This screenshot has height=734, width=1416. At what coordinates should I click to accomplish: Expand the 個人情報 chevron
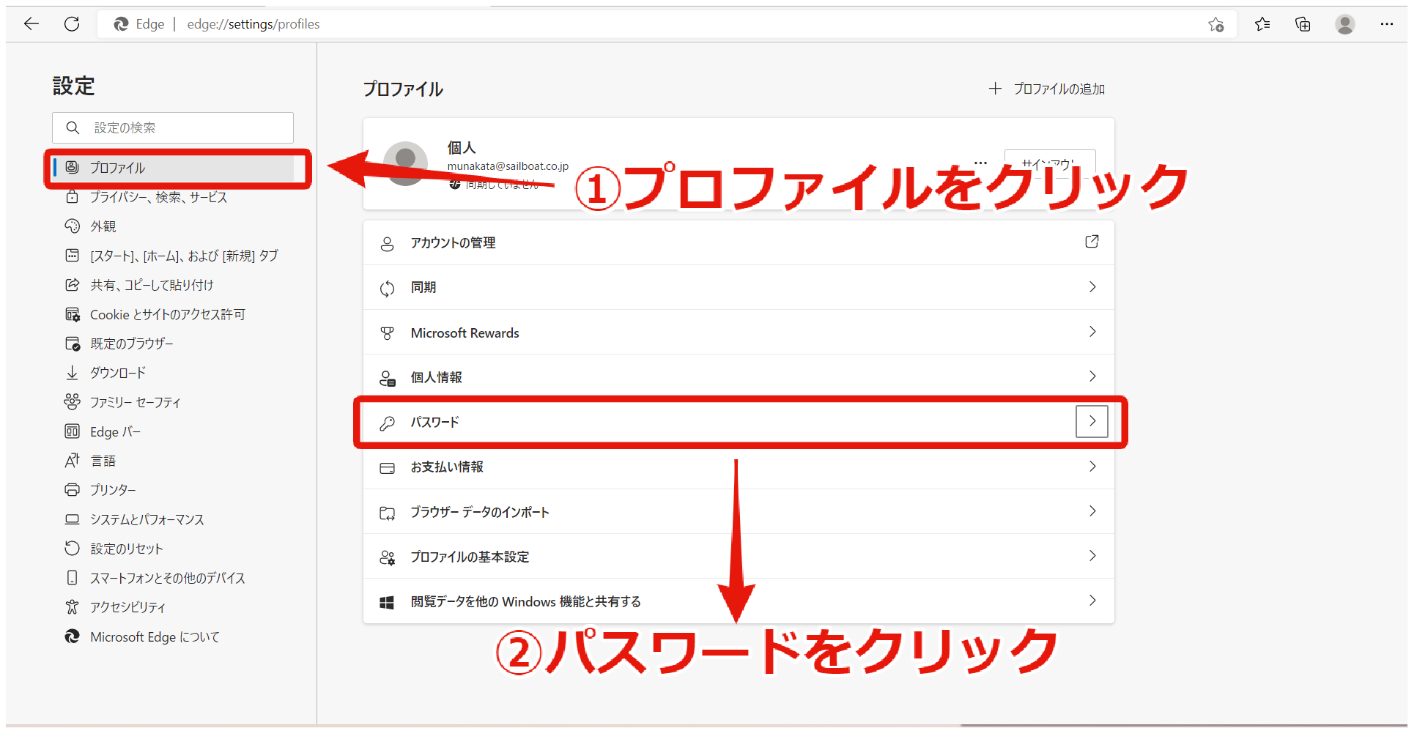(1091, 377)
